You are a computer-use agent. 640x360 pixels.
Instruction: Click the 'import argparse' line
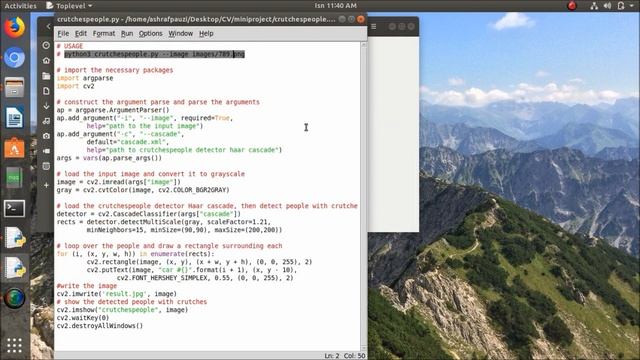[85, 78]
